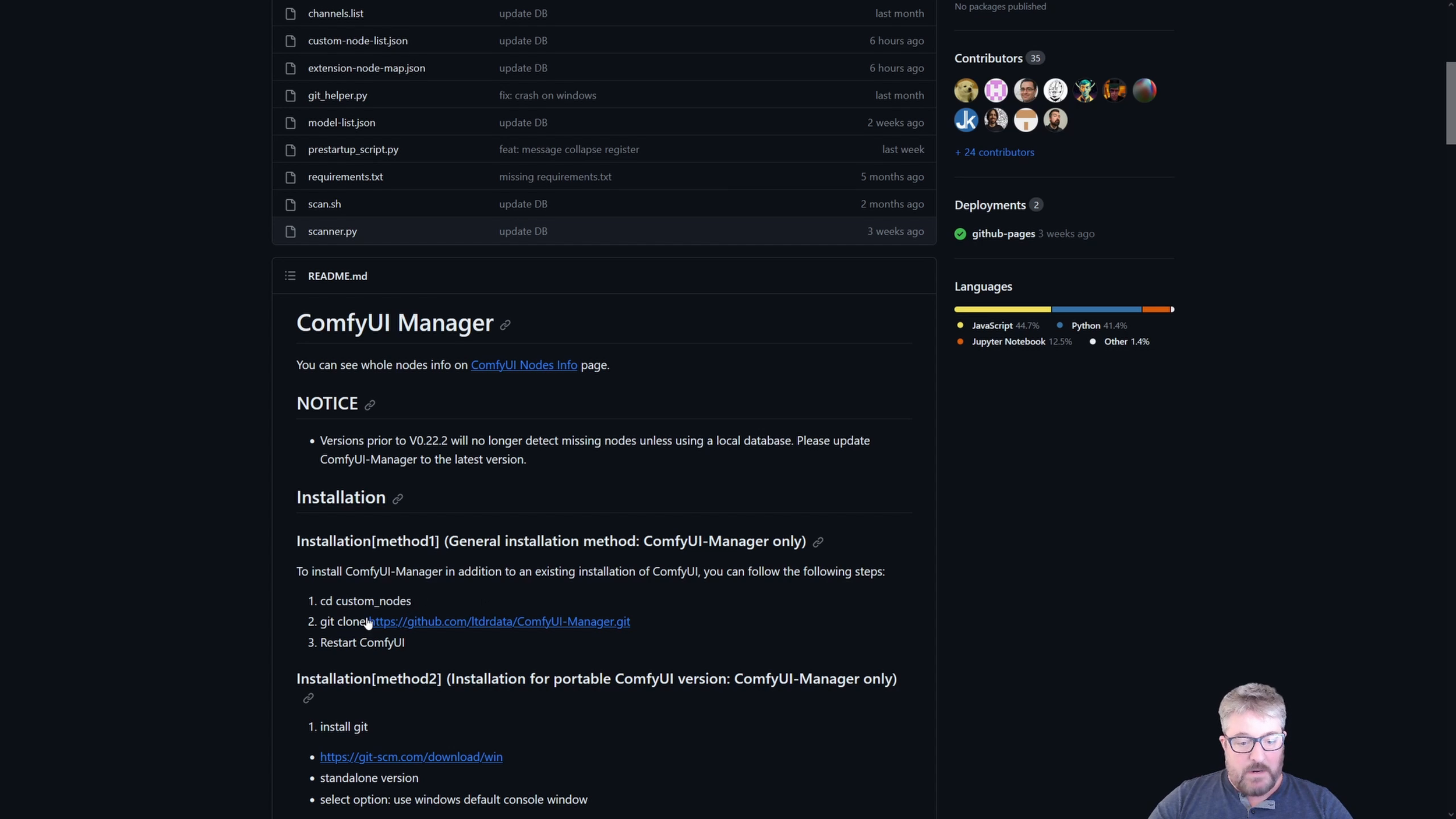1456x819 pixels.
Task: Open model-list.json file
Action: click(341, 123)
